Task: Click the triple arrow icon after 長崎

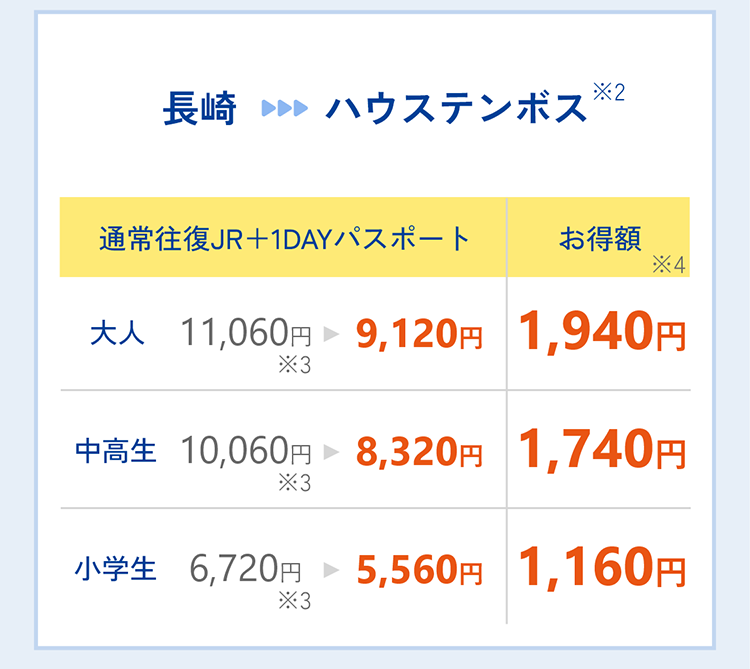Action: (x=285, y=108)
